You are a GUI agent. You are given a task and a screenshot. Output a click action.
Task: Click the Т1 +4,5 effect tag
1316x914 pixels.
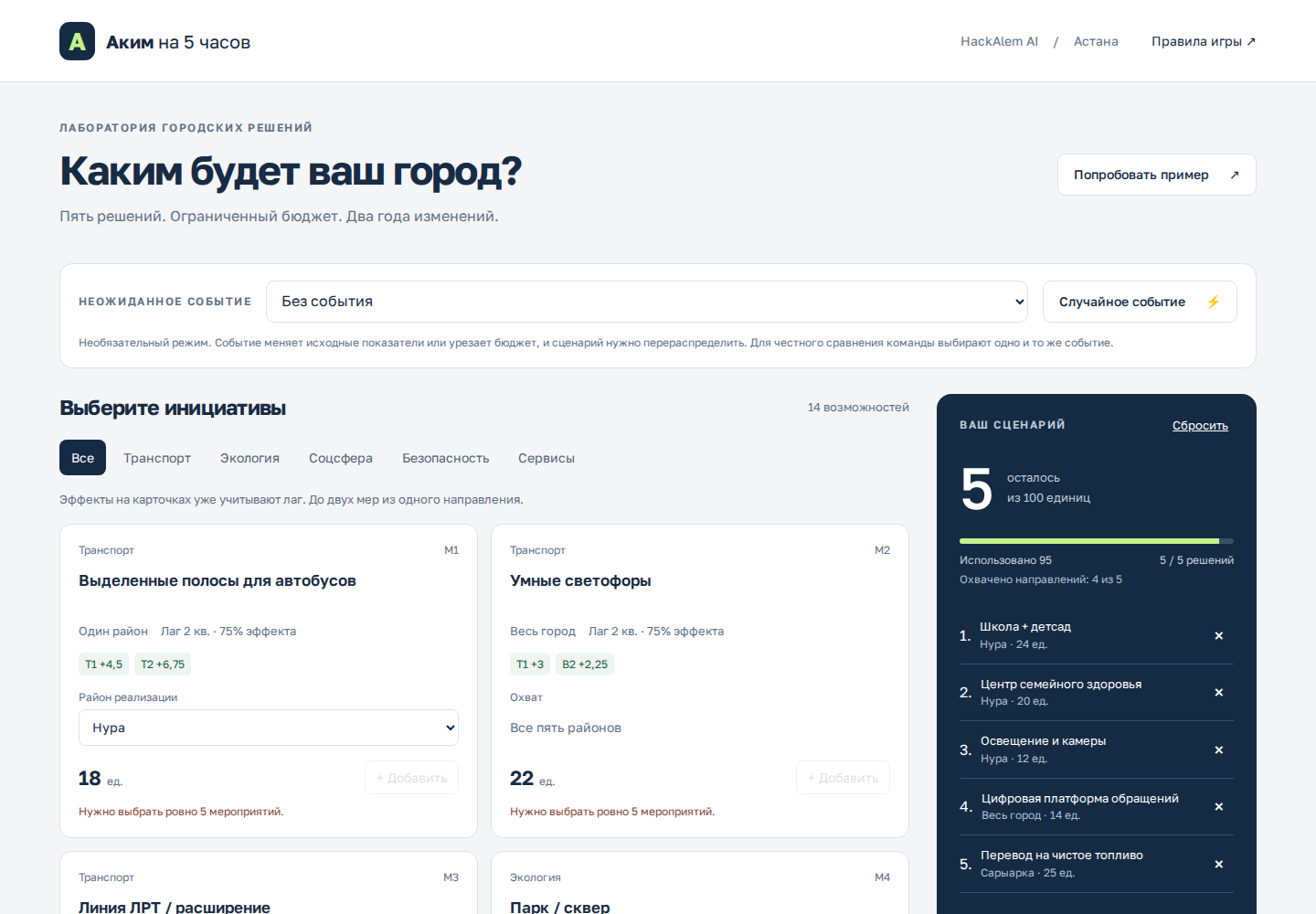[x=103, y=664]
